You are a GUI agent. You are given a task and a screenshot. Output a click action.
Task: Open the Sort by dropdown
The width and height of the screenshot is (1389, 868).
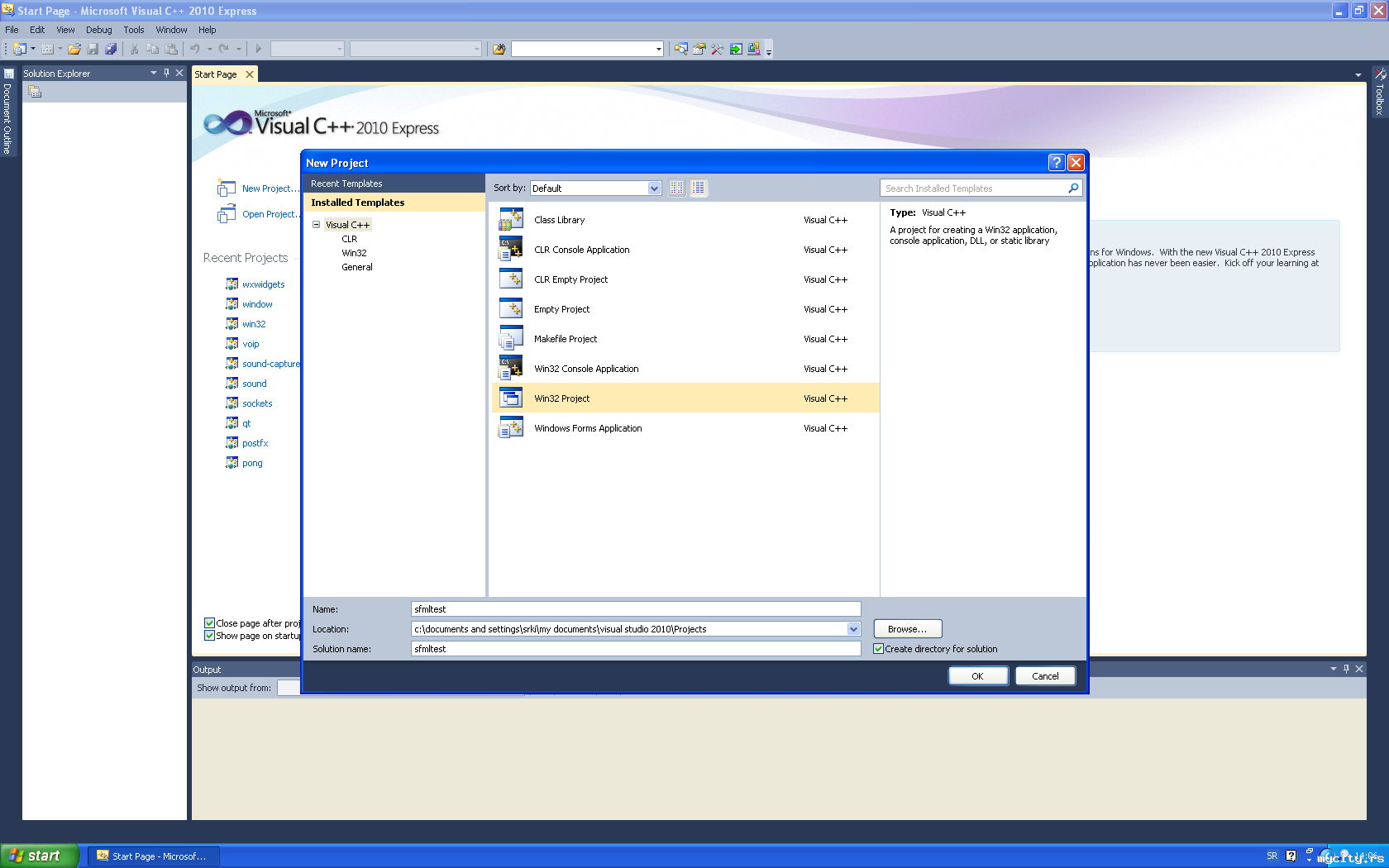654,188
